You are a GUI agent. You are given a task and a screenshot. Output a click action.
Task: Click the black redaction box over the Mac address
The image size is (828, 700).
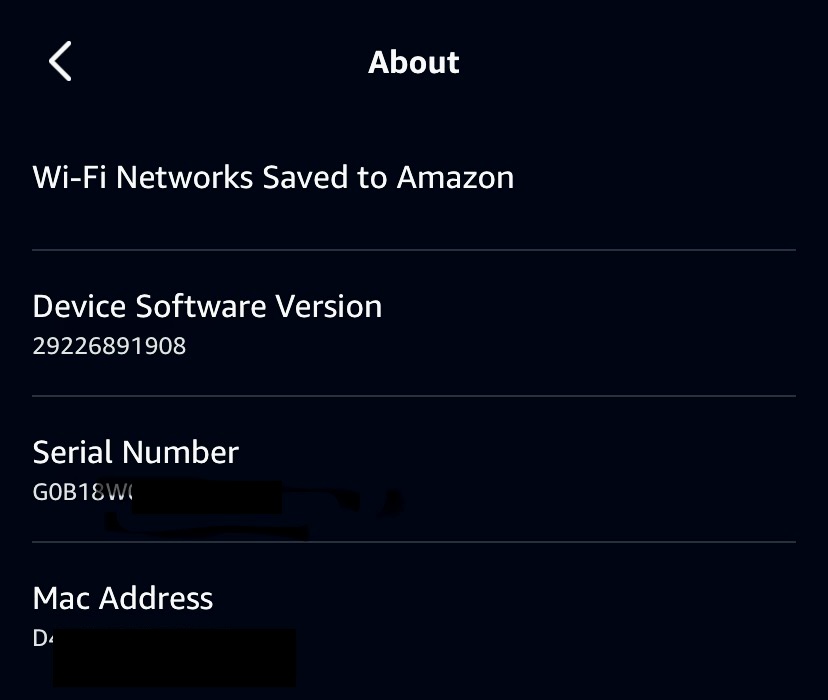pos(175,656)
